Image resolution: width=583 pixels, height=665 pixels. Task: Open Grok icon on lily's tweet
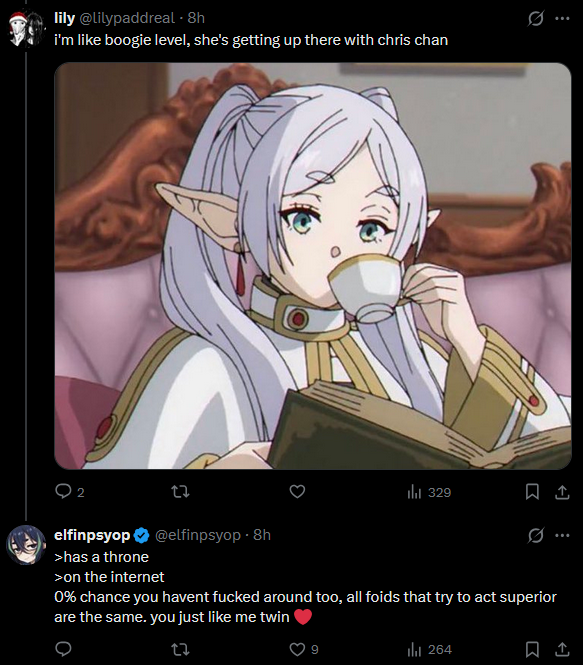536,19
